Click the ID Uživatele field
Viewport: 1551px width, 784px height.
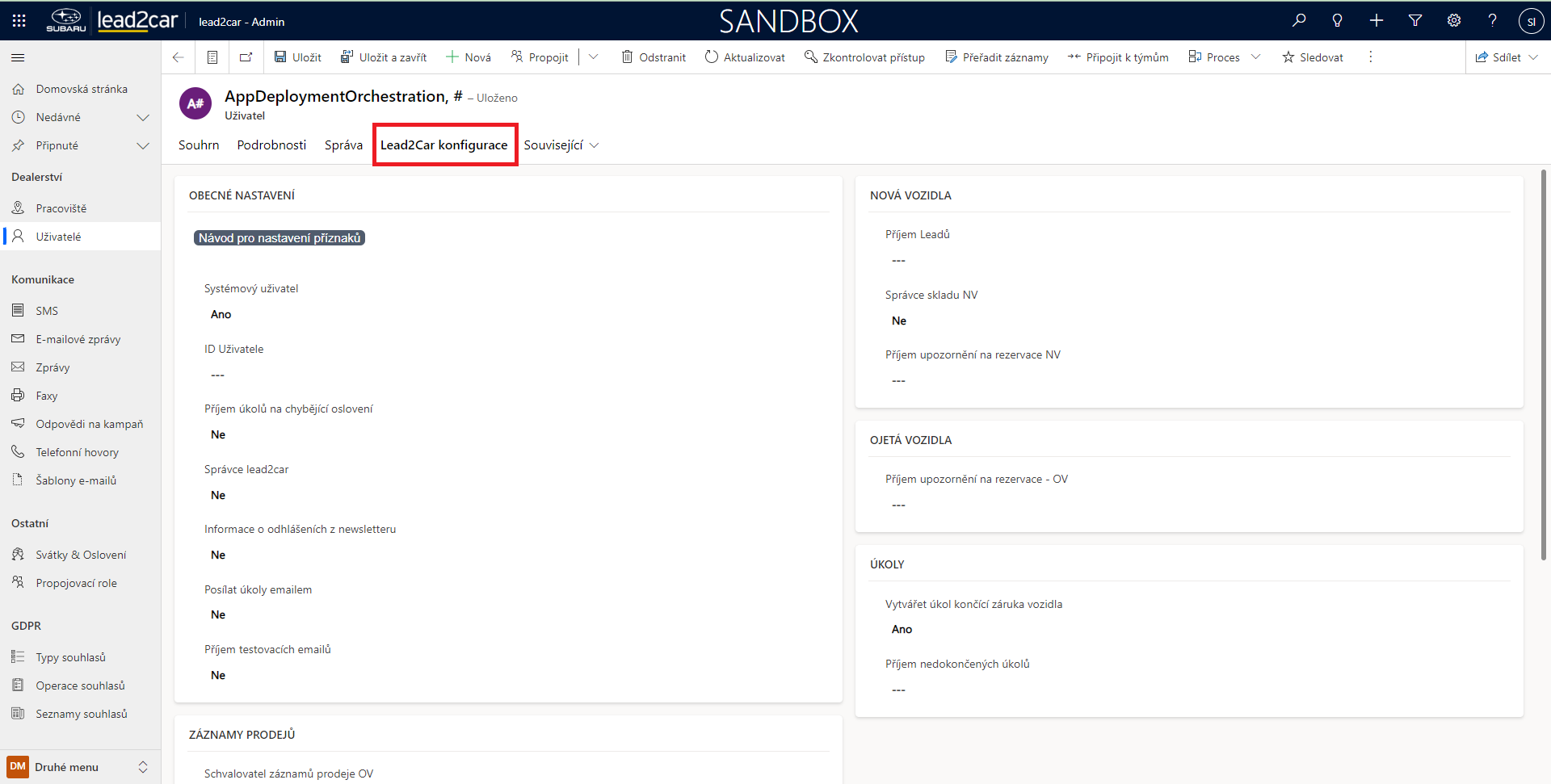(x=218, y=375)
